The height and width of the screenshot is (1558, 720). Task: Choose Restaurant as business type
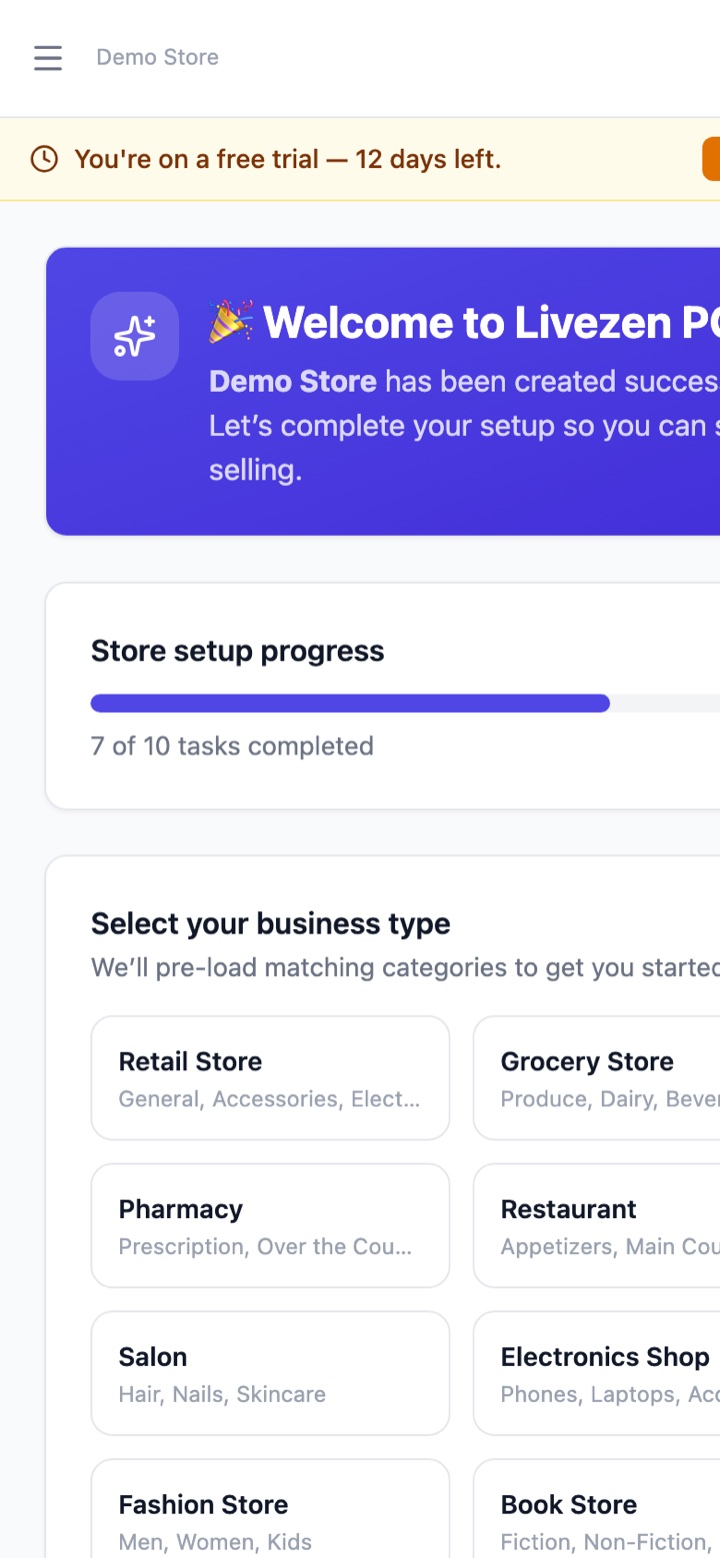[596, 1226]
